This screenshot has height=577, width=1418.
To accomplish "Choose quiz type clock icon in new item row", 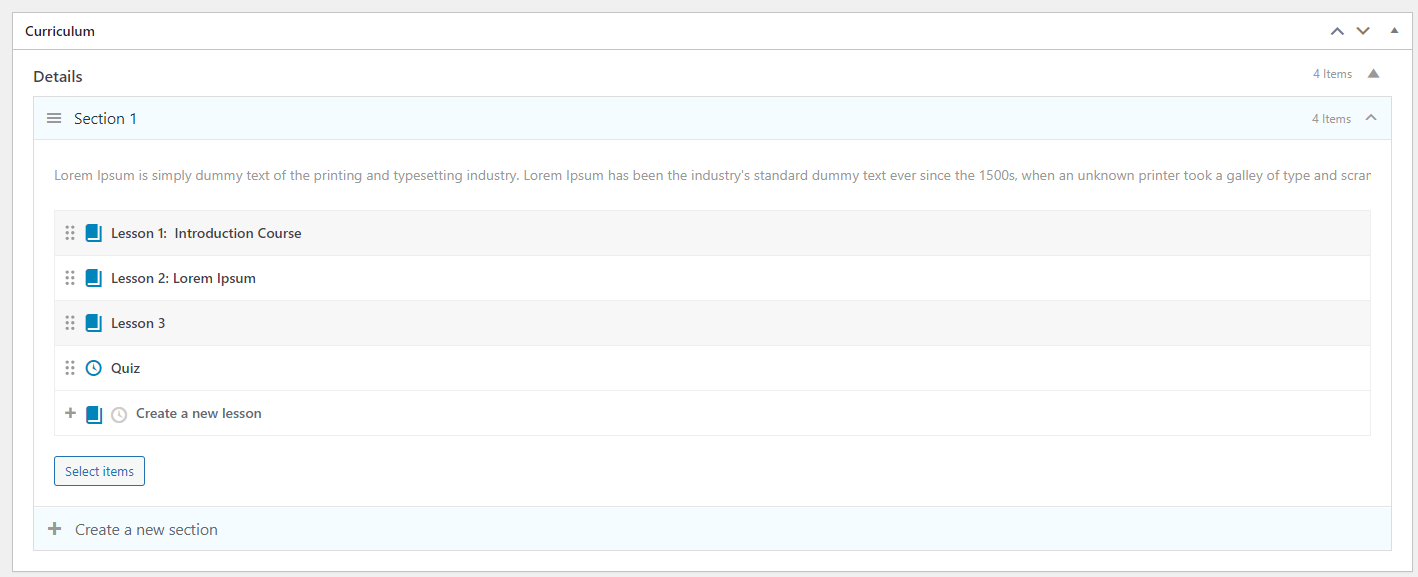I will click(x=119, y=414).
